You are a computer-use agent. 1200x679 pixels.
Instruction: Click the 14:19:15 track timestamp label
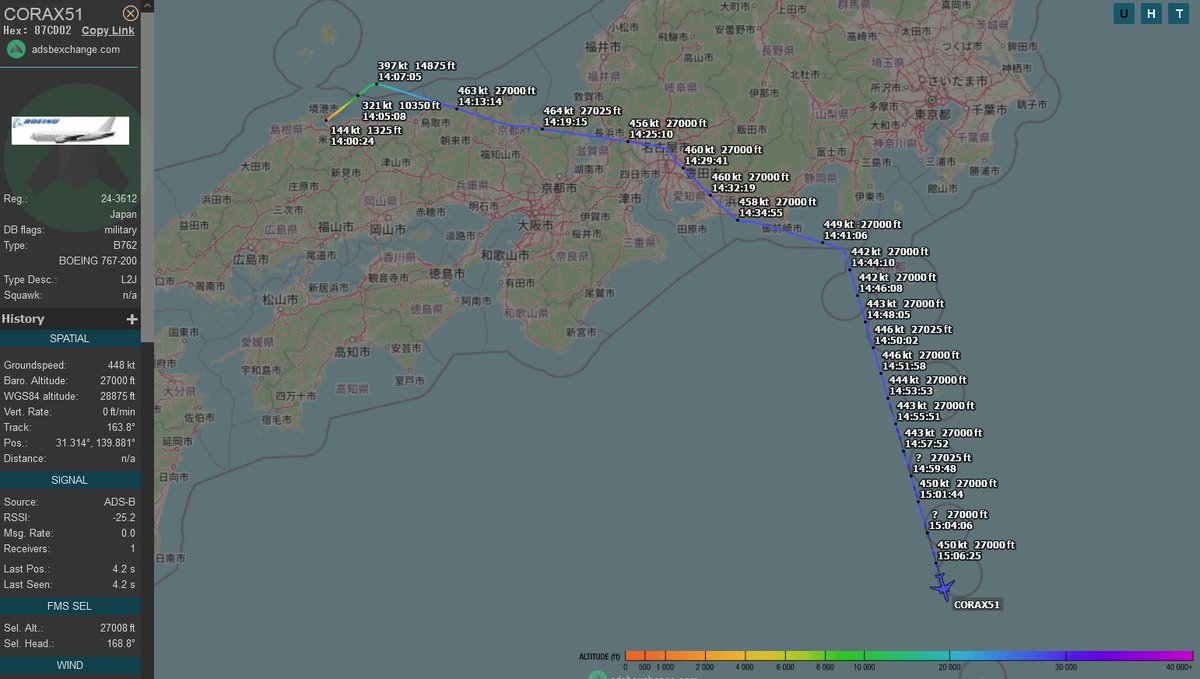click(565, 122)
